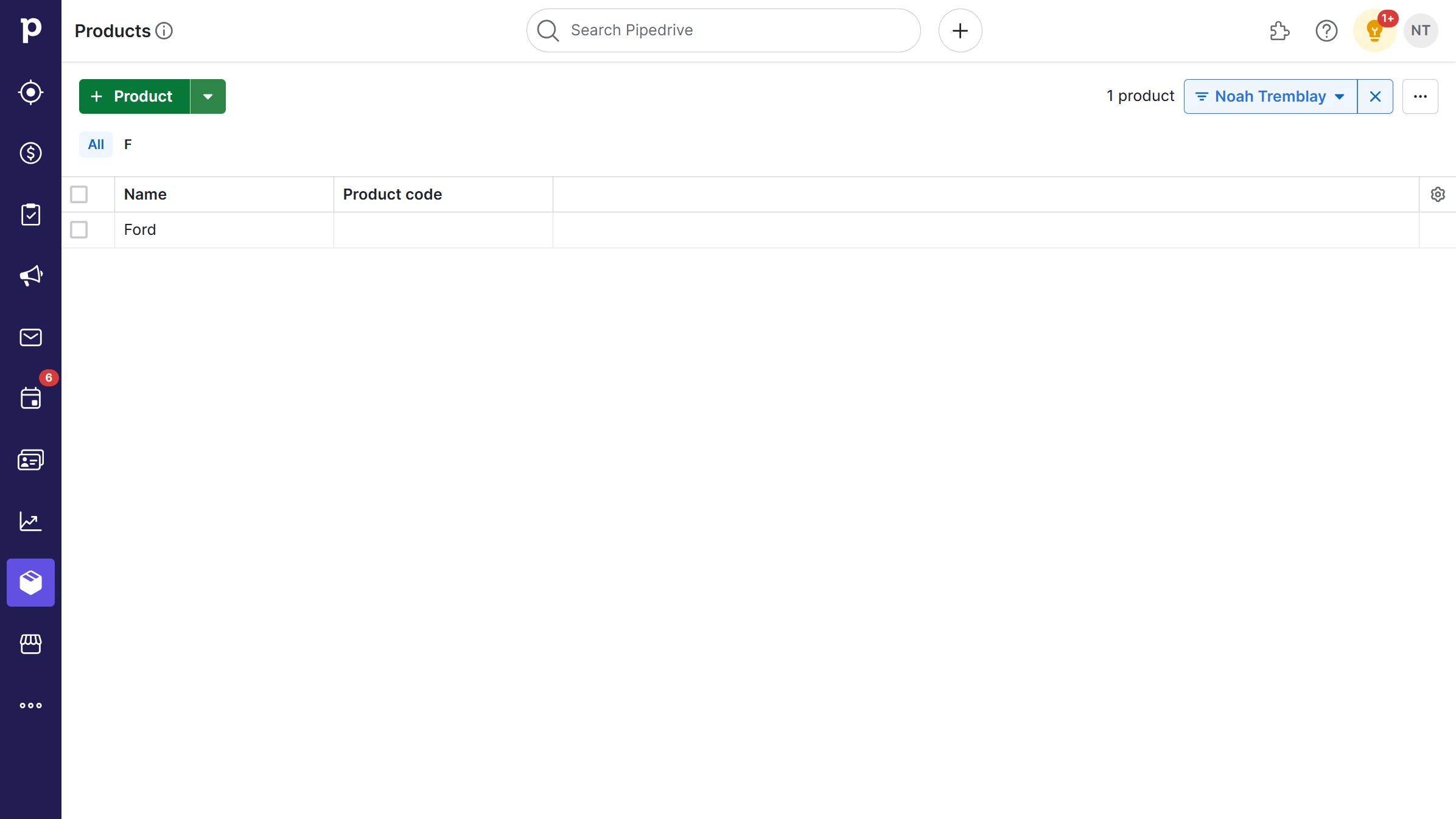Open the Mail inbox icon
Viewport: 1456px width, 819px height.
(x=30, y=337)
